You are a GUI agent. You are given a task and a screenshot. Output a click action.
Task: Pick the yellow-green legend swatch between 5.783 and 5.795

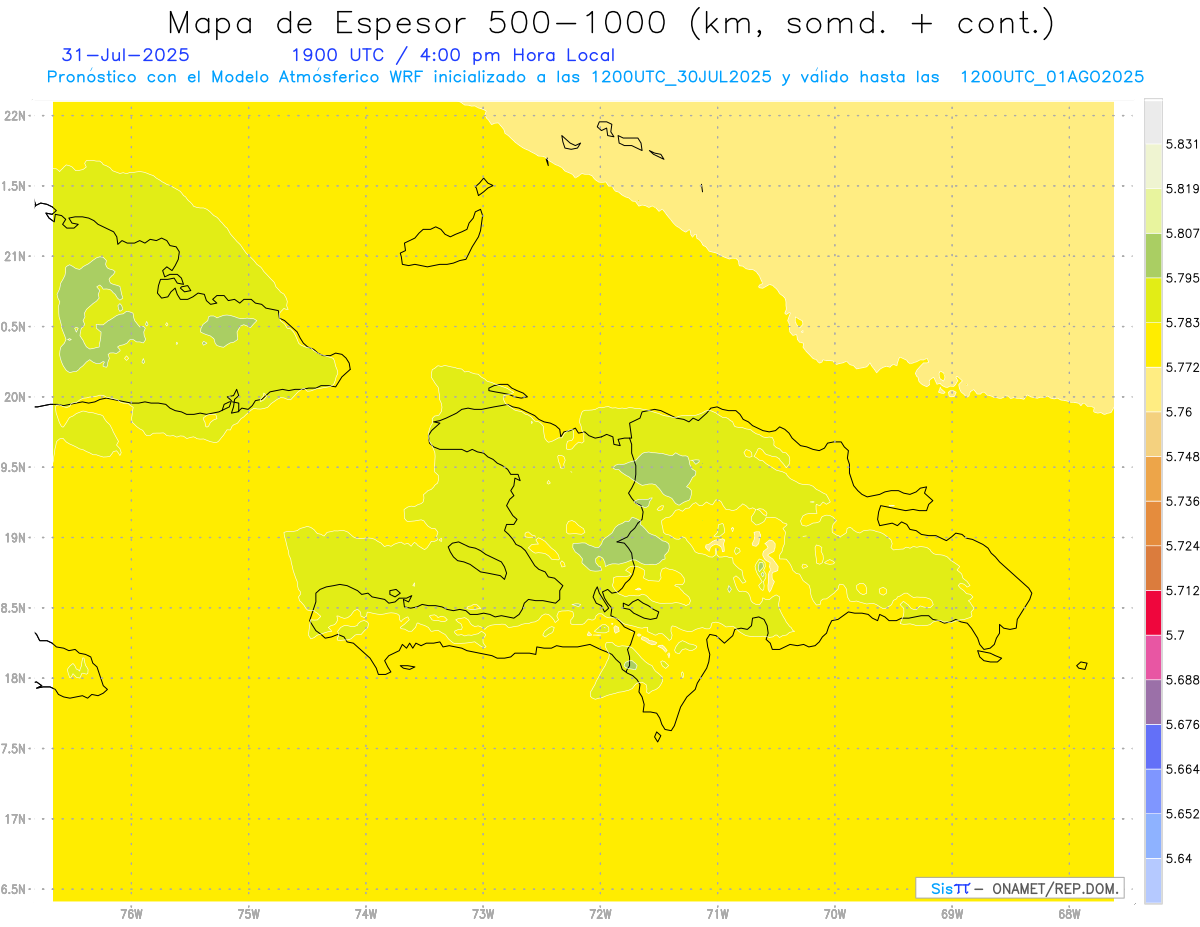pyautogui.click(x=1153, y=300)
